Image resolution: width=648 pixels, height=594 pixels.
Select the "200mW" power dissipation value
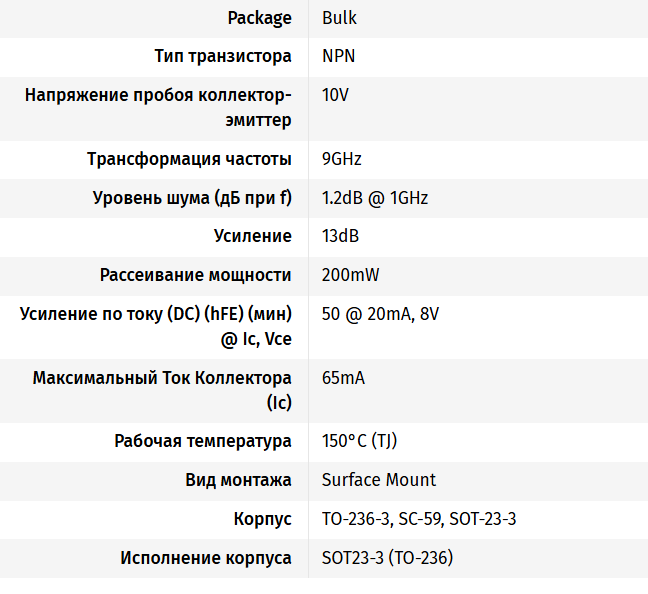(350, 275)
